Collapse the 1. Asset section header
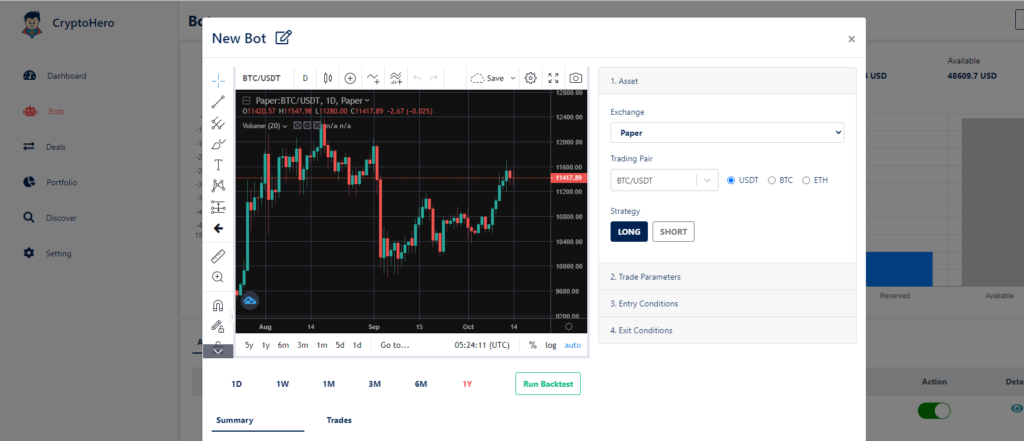 click(728, 82)
